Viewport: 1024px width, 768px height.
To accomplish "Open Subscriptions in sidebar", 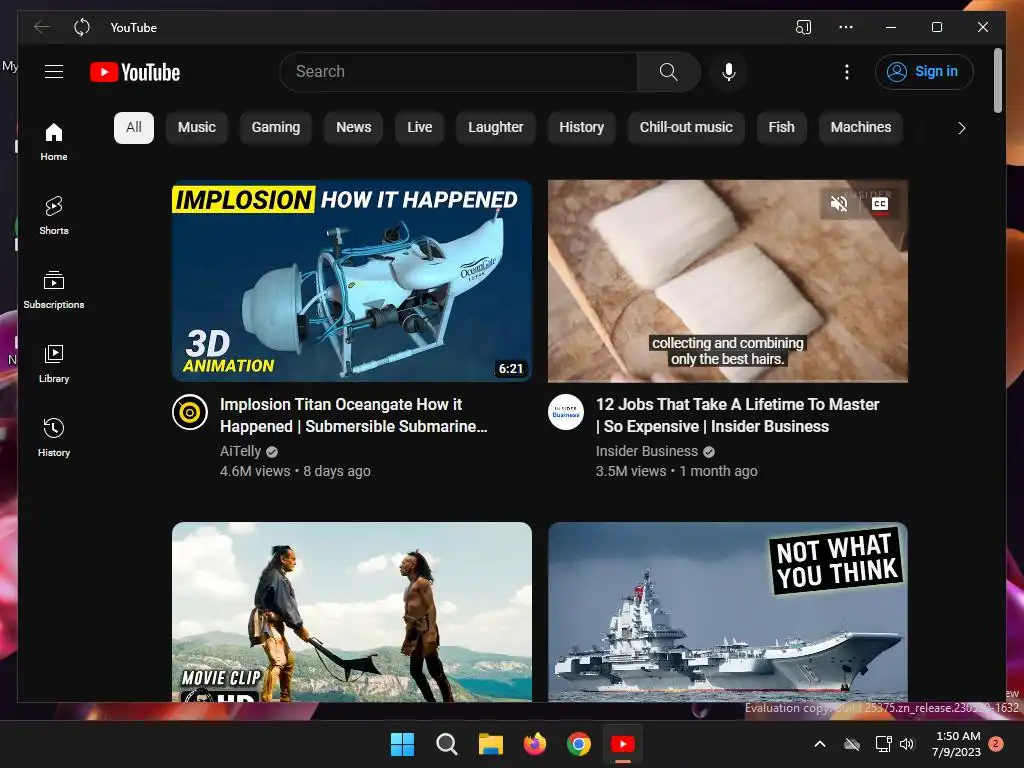I will coord(54,289).
